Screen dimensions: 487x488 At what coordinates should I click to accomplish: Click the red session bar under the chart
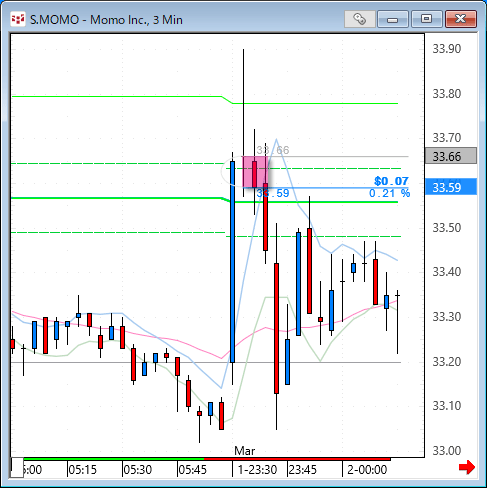point(297,459)
